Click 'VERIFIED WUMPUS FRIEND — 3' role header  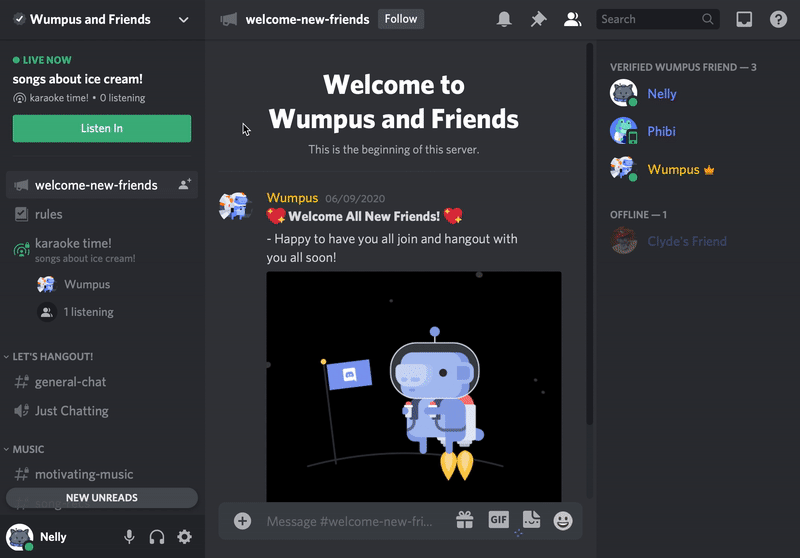pyautogui.click(x=683, y=67)
